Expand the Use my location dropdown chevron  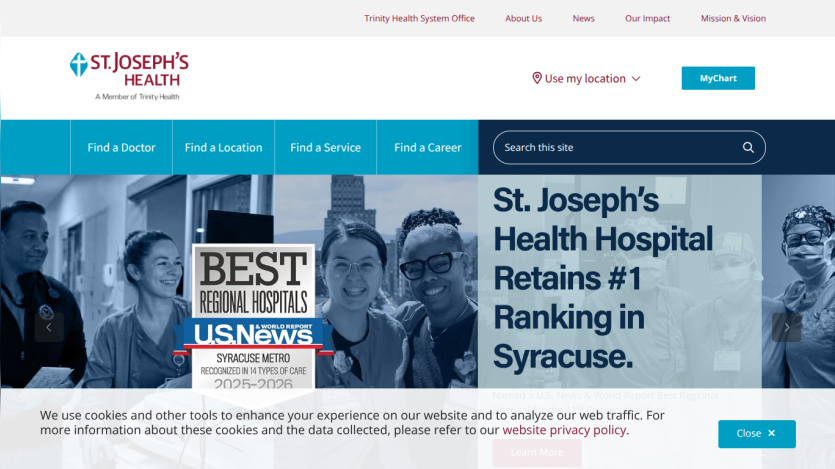[636, 79]
